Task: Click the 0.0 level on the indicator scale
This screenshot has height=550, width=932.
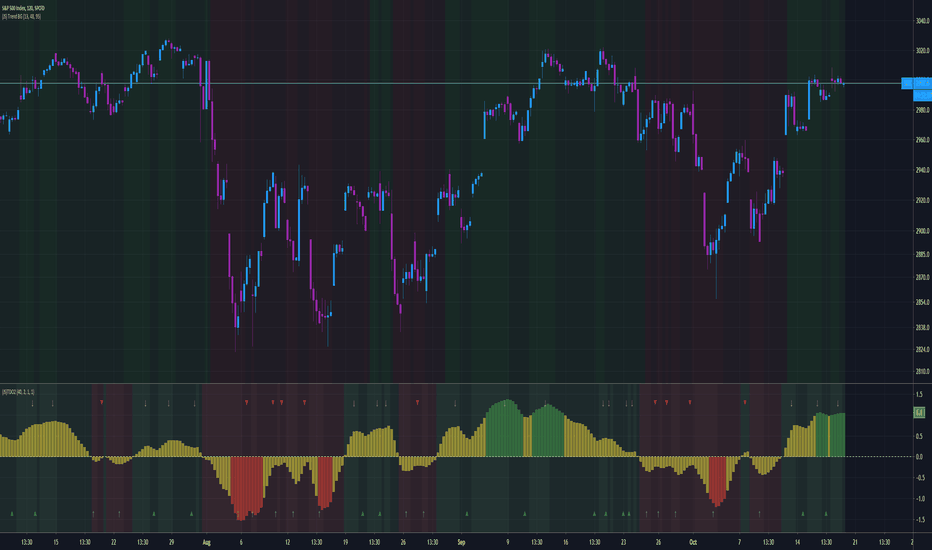Action: (x=919, y=457)
